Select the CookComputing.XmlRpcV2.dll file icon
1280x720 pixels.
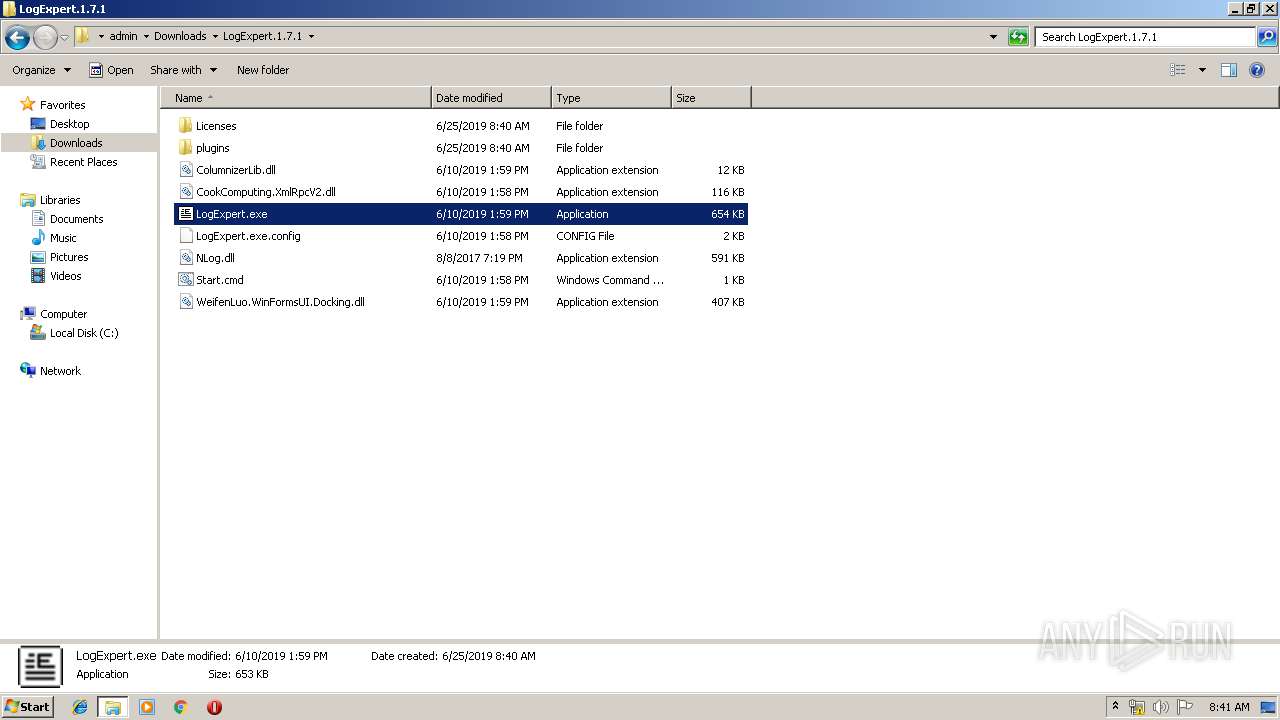(185, 192)
